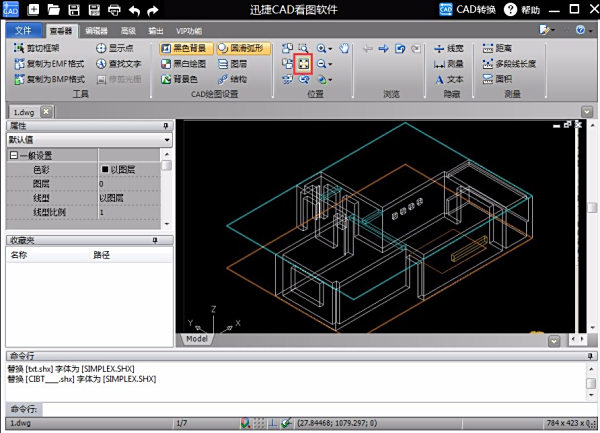Toggle the grid icon in status bar
The width and height of the screenshot is (600, 433).
tap(259, 423)
